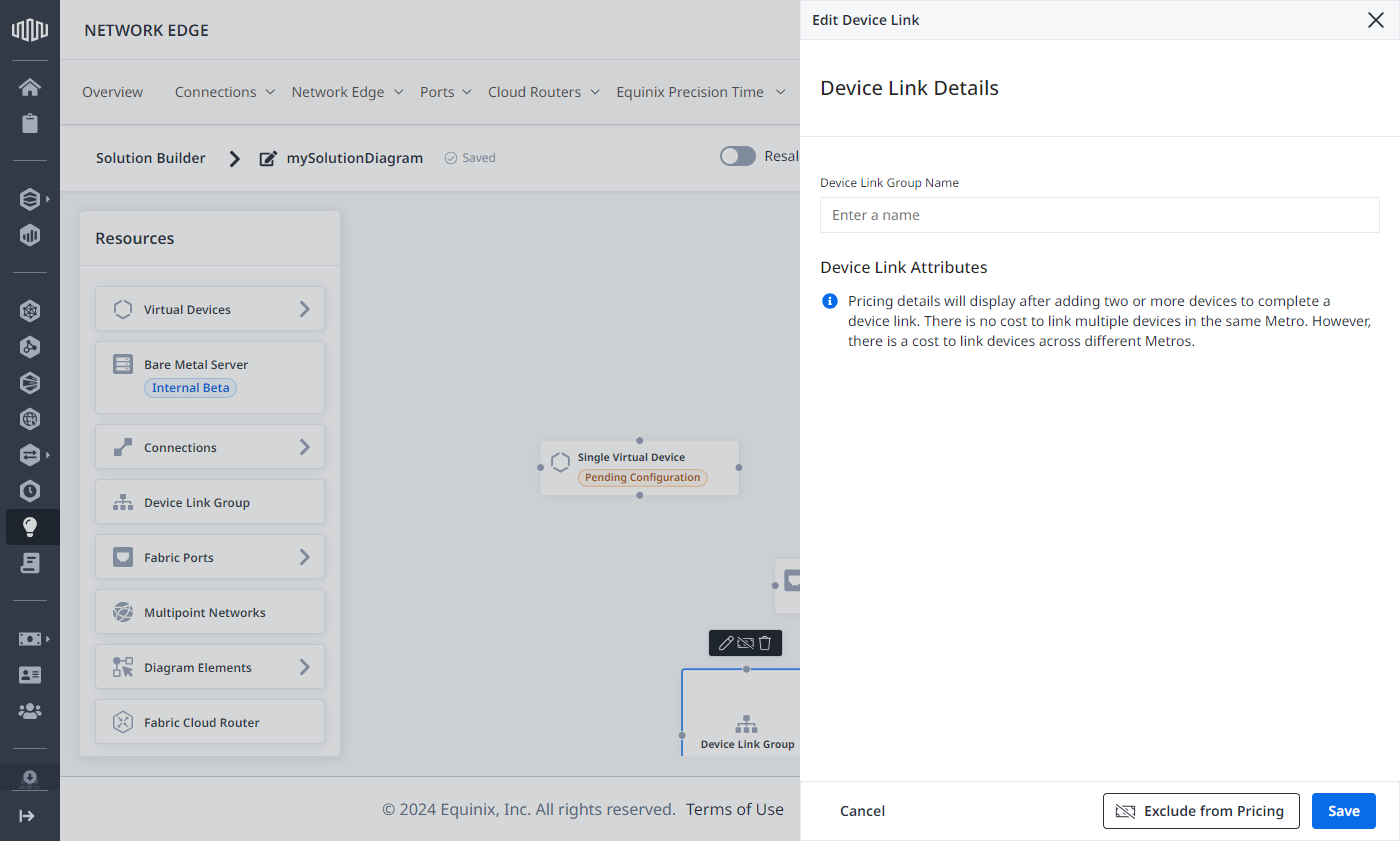Click exclude-from-pricing icon on canvas toolbar
1400x841 pixels.
(x=745, y=643)
